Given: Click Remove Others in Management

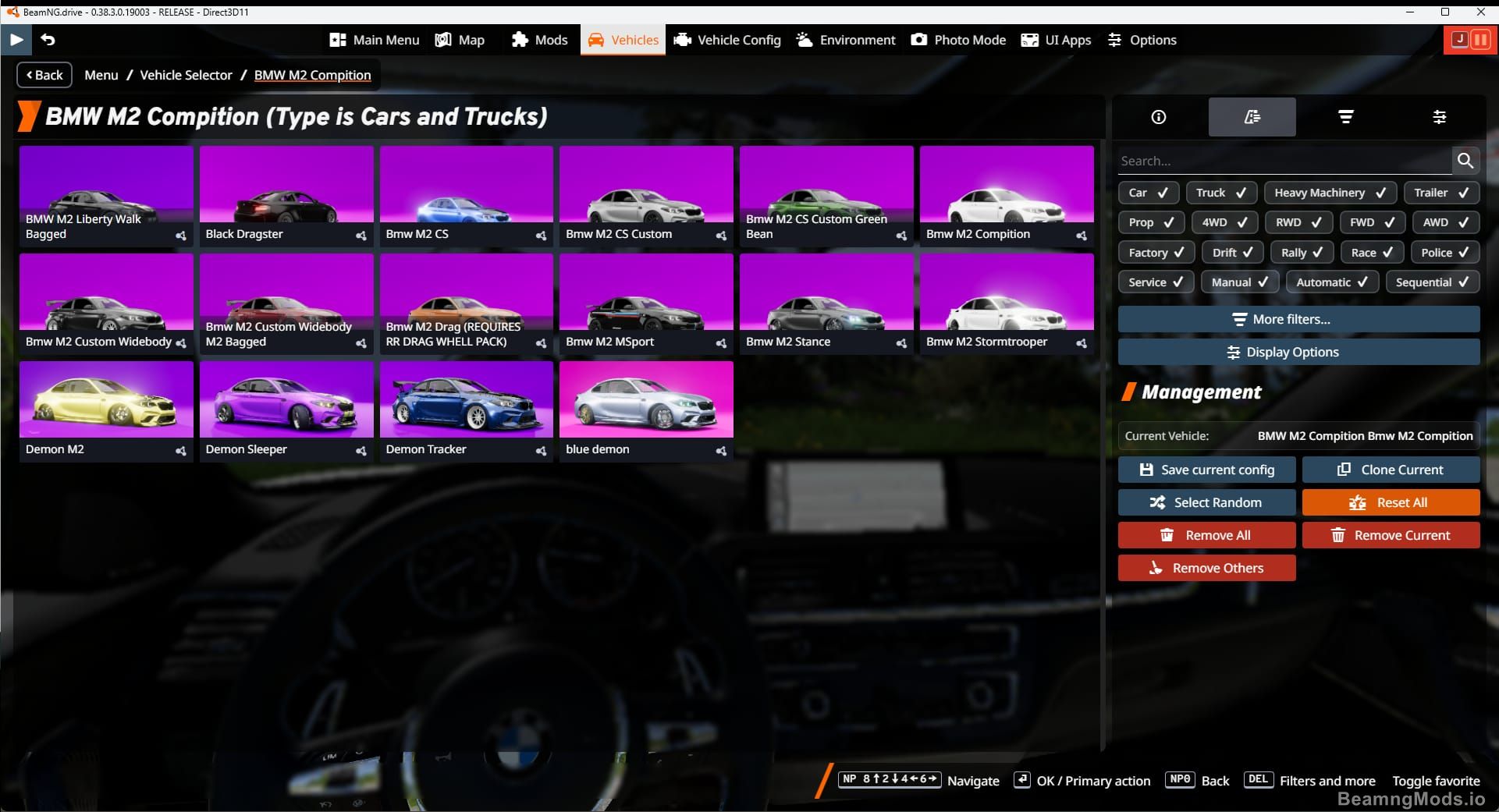Looking at the screenshot, I should click(1206, 568).
